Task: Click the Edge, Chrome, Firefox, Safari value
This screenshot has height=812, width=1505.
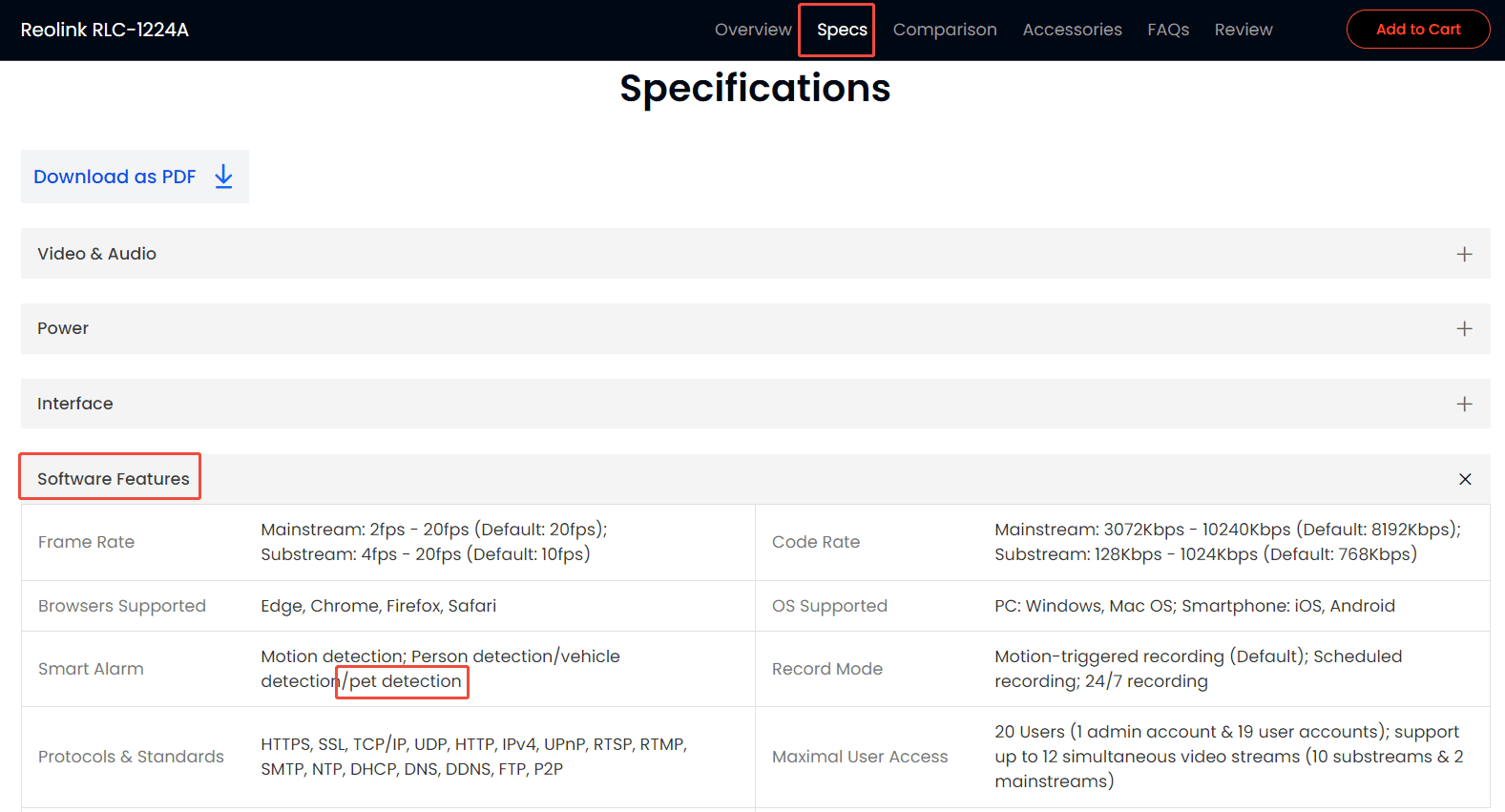Action: (379, 606)
